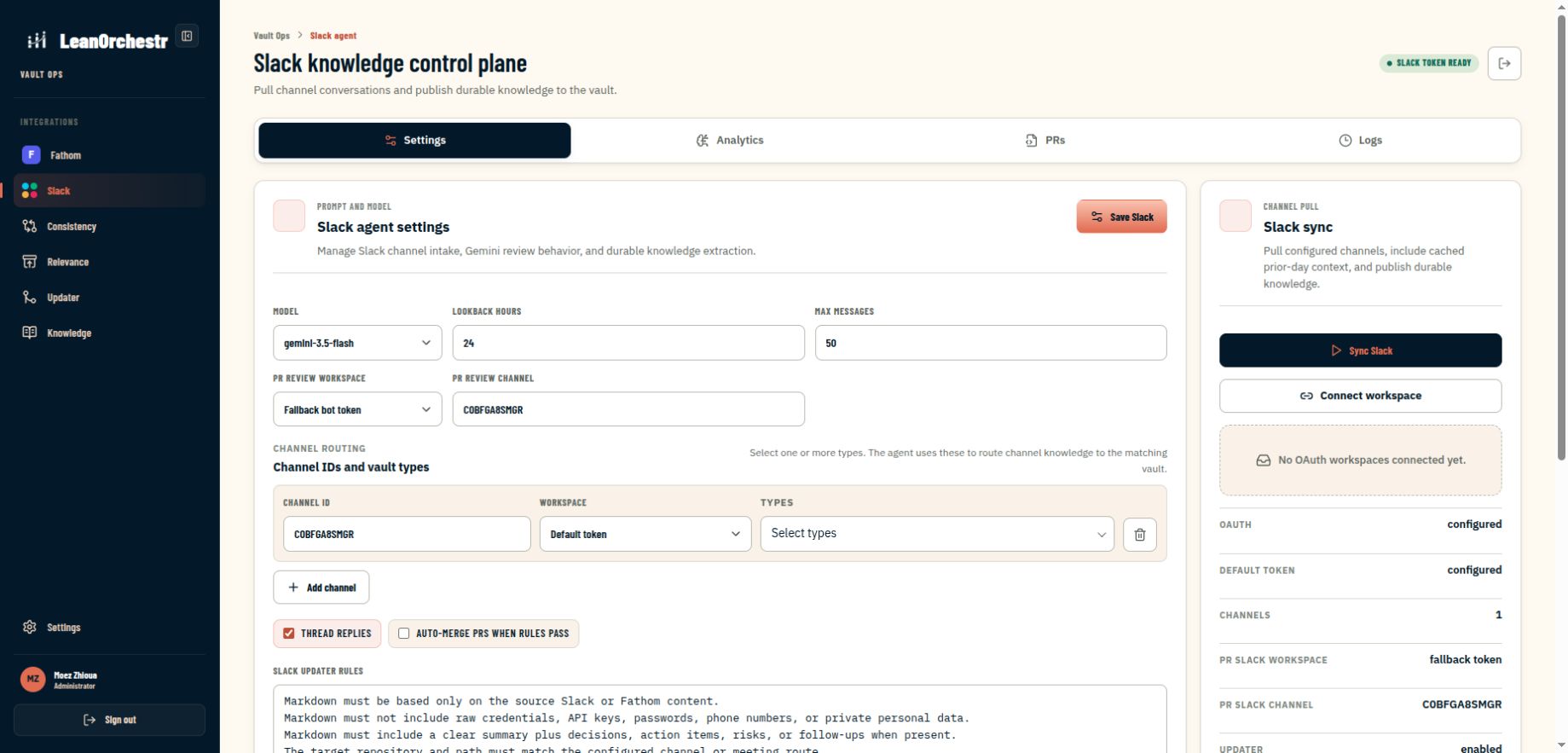Open the Knowledge page
The image size is (1568, 753).
click(x=109, y=333)
